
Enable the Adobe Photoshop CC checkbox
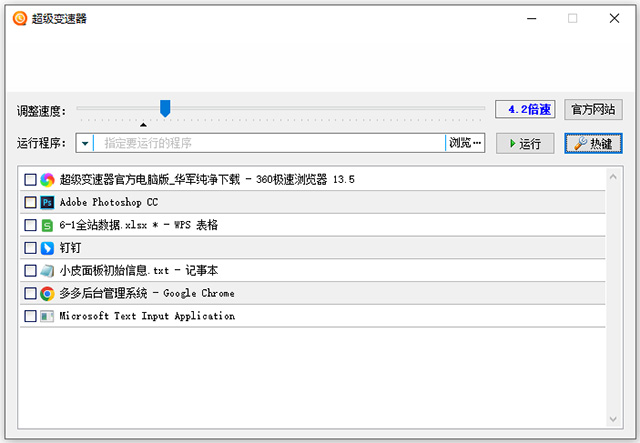(x=30, y=203)
